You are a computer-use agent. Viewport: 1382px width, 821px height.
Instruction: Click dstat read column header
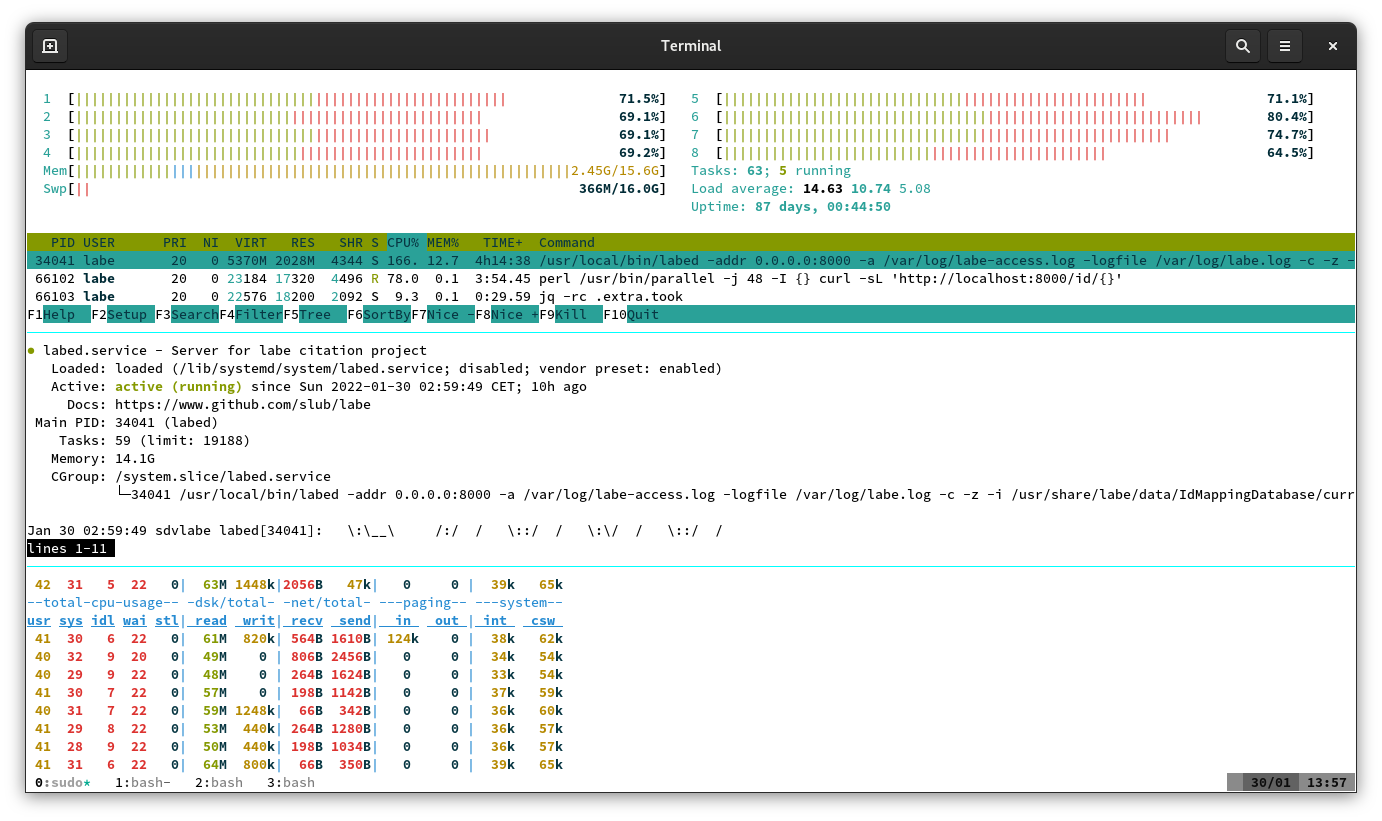211,621
